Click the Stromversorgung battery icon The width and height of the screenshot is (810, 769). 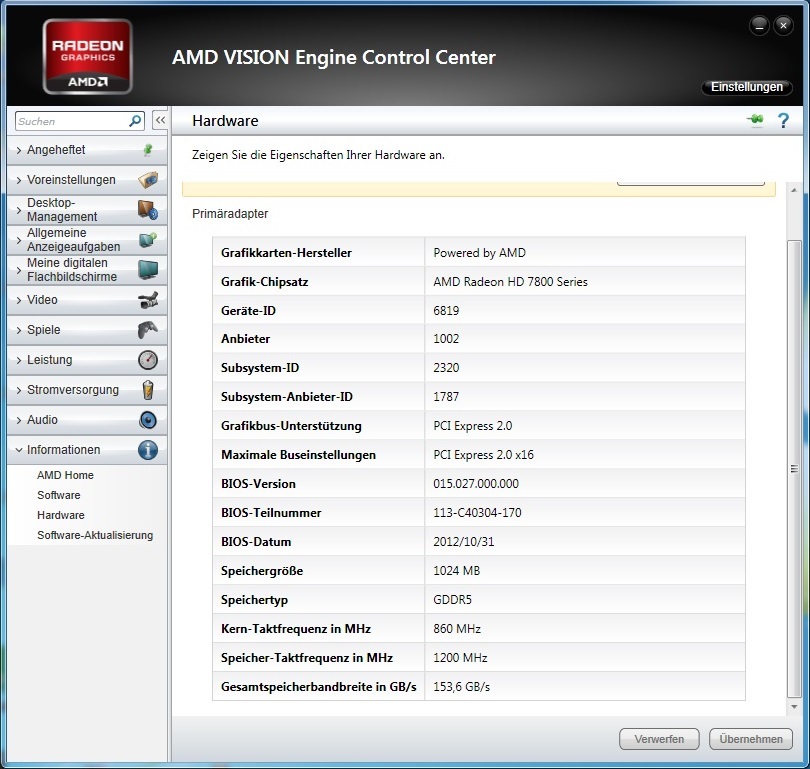tap(148, 390)
